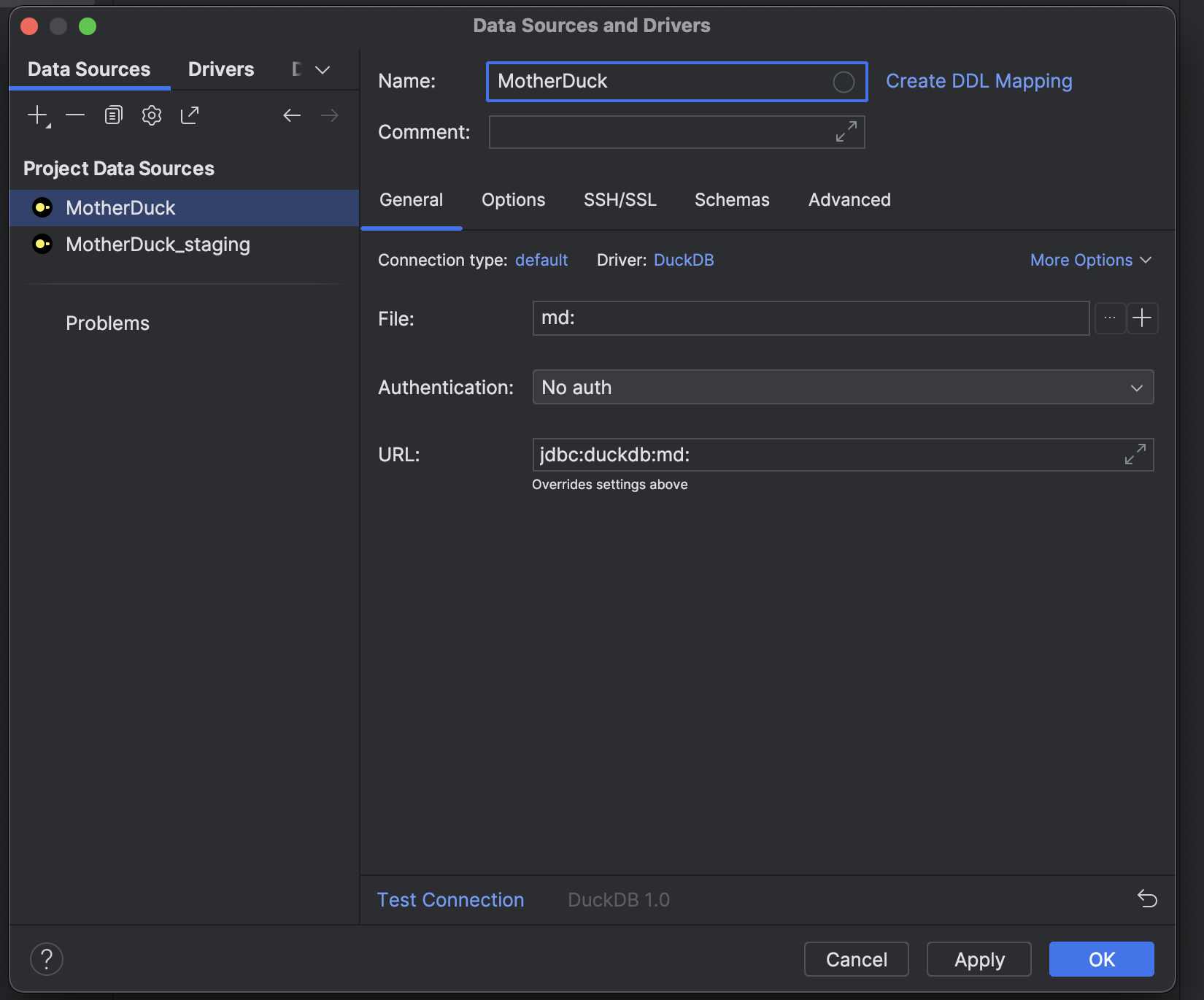
Task: Click the browse file ellipsis button
Action: tap(1110, 318)
